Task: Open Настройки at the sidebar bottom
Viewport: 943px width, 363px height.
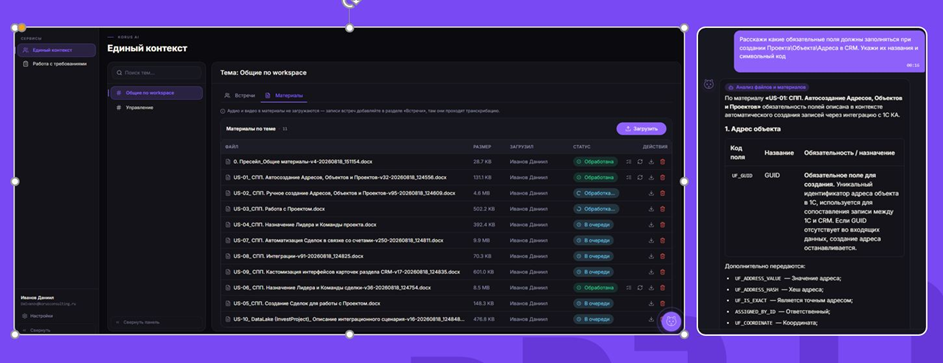Action: (37, 316)
